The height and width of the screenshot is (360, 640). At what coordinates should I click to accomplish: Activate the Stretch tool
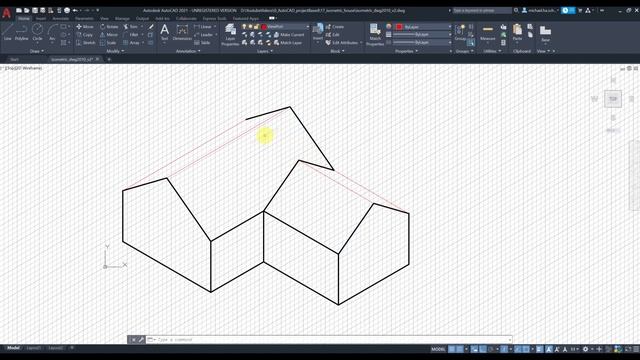85,42
